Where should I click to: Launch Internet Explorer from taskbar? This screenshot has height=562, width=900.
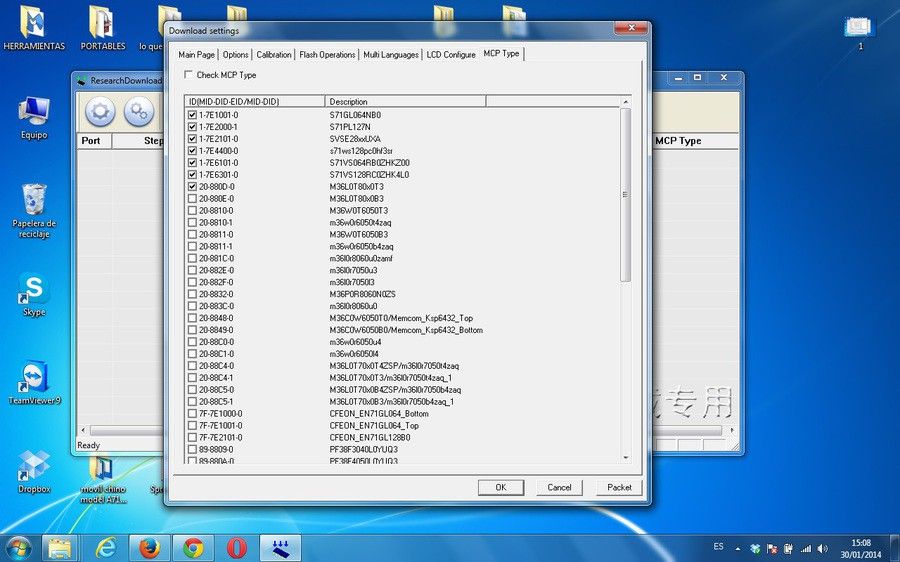click(x=106, y=548)
